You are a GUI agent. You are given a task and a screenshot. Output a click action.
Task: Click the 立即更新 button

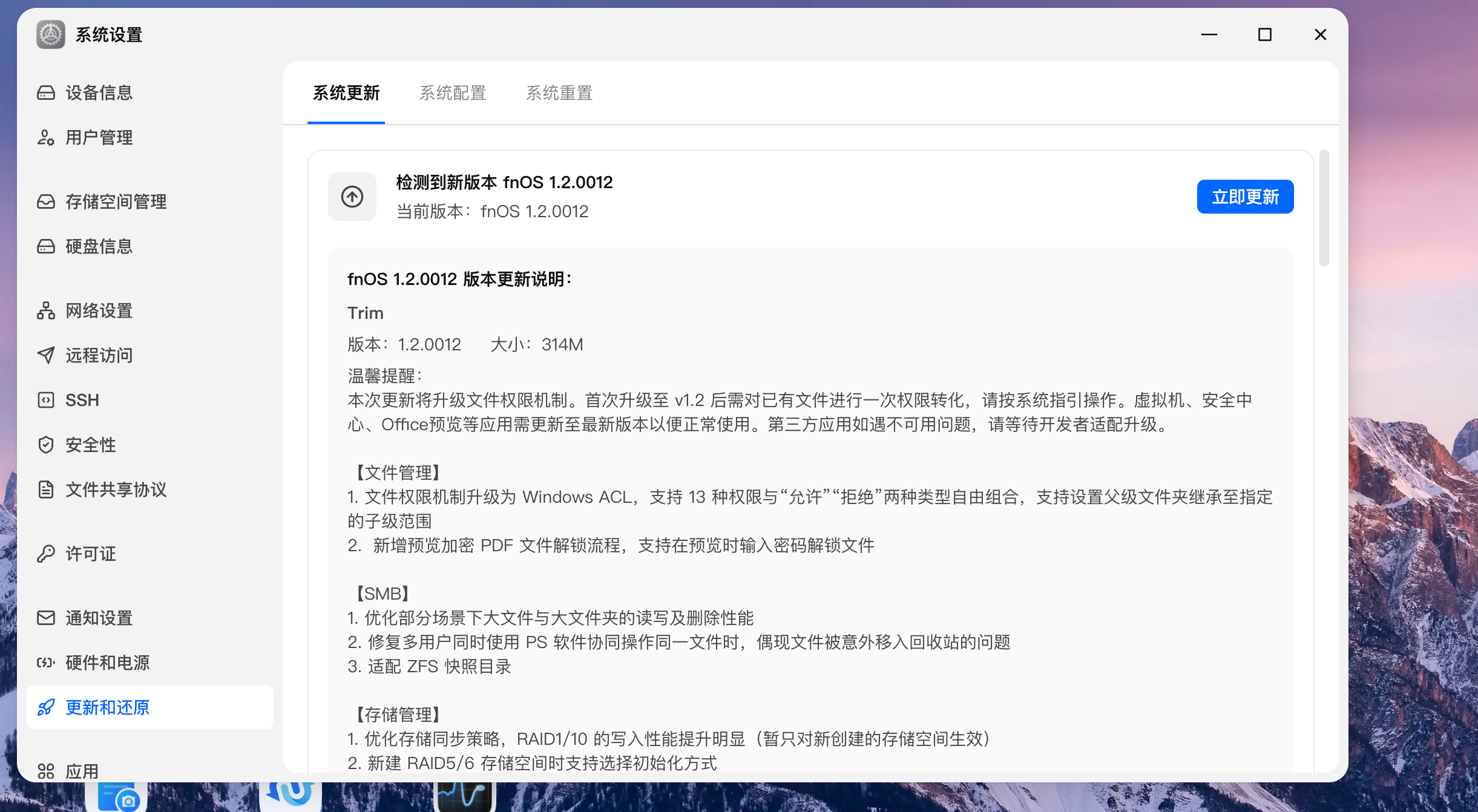tap(1245, 197)
